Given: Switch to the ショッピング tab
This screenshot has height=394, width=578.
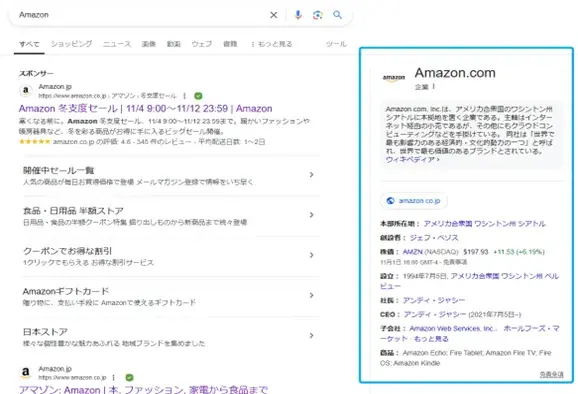Looking at the screenshot, I should click(x=72, y=44).
